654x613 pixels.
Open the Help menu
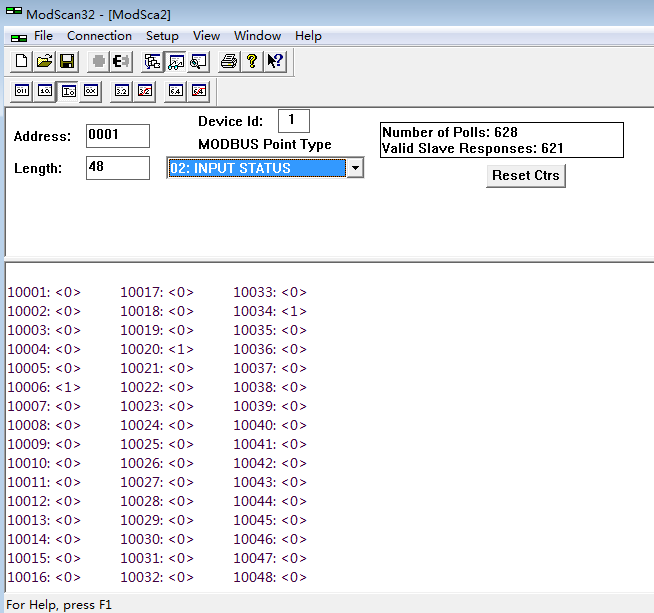click(308, 36)
